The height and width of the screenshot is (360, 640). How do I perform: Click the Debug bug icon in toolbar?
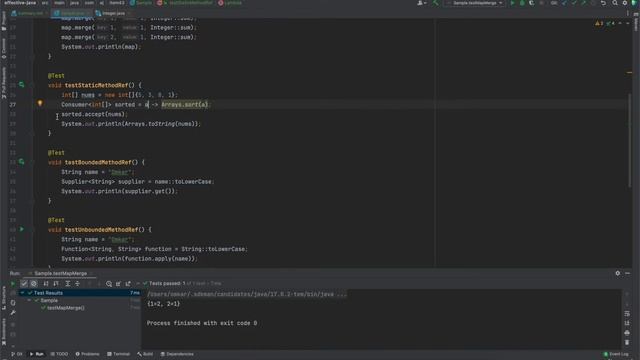tap(522, 3)
